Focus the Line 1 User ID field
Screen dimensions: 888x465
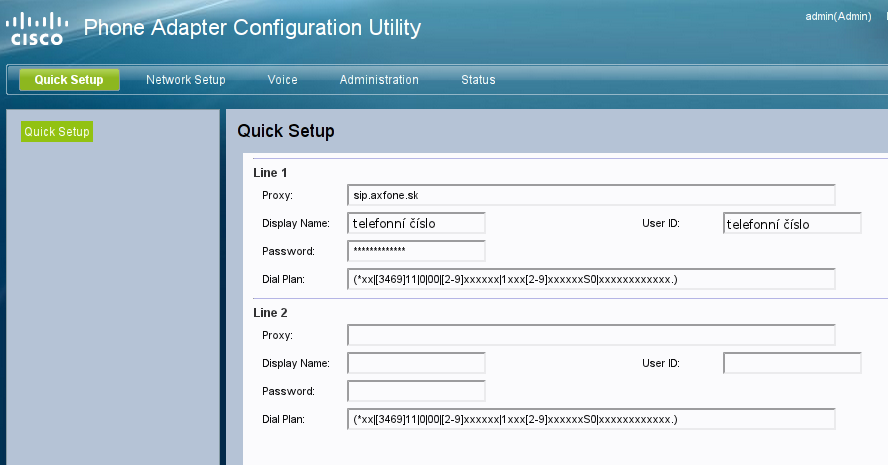(x=792, y=223)
